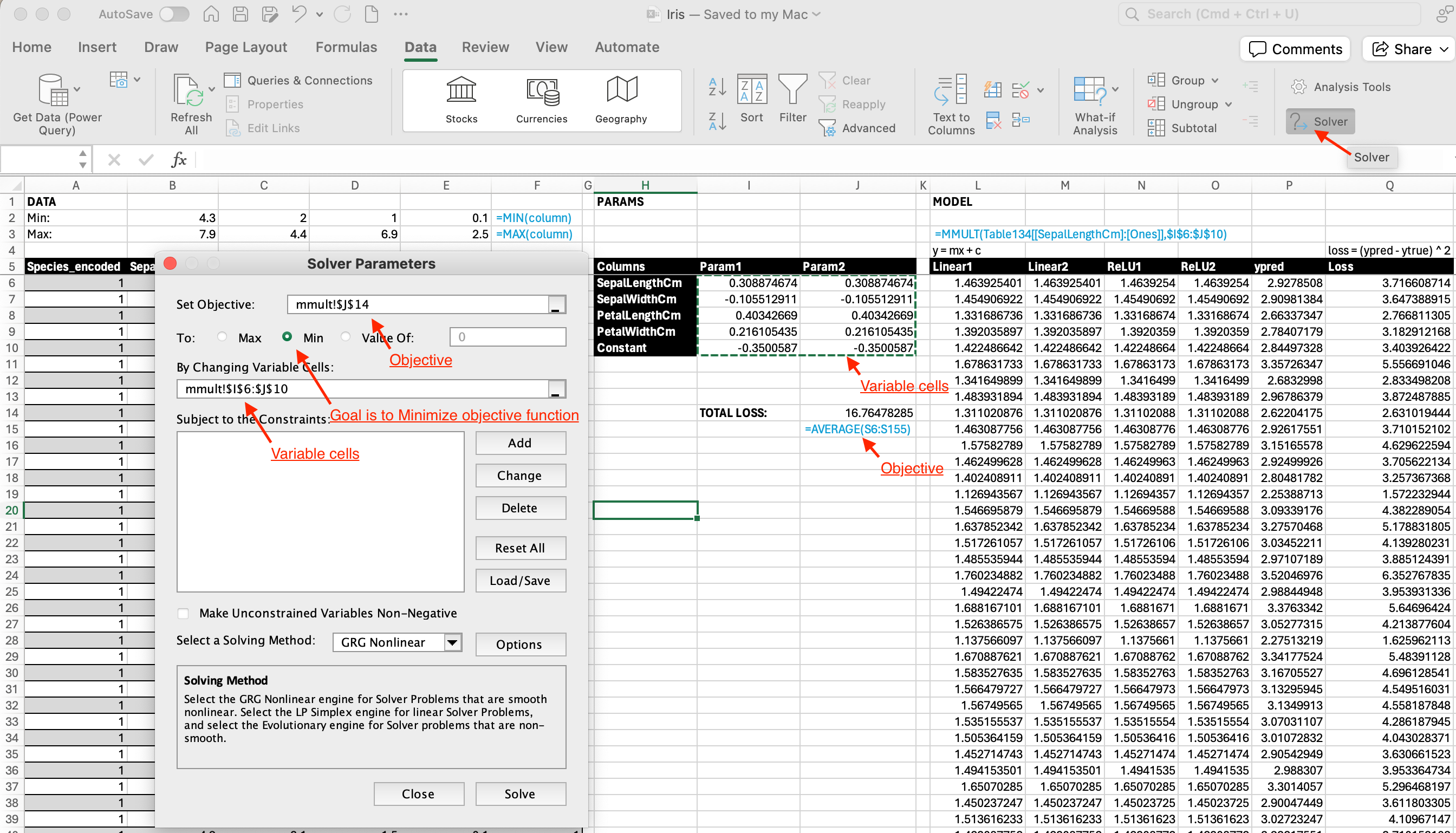Open the Comments pane
Screen dimensions: 1456x833
pos(1295,49)
